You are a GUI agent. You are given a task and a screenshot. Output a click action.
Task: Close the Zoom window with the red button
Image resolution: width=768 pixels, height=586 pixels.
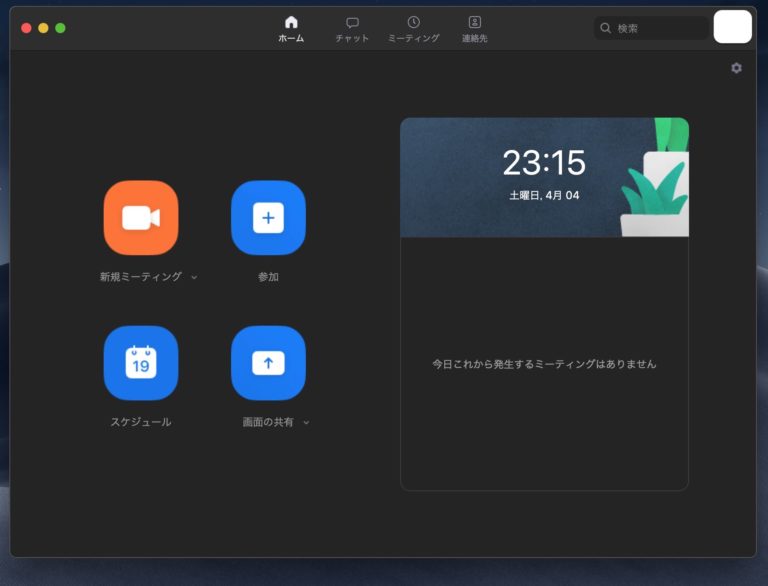pyautogui.click(x=26, y=28)
